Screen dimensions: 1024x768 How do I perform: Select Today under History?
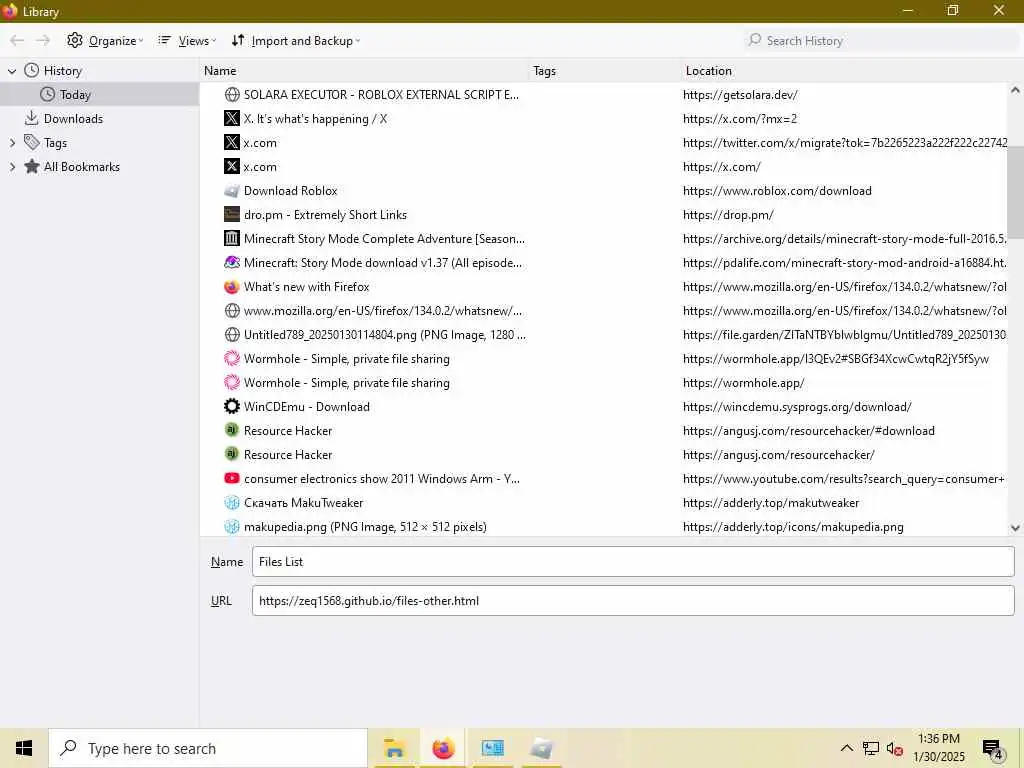pyautogui.click(x=99, y=95)
